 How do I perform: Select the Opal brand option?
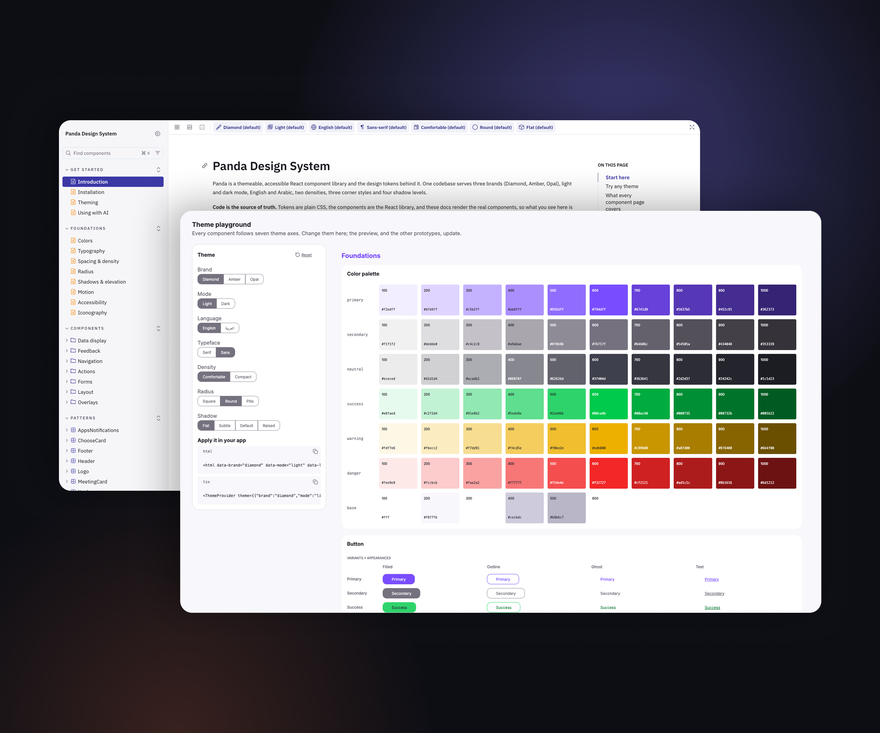[x=254, y=279]
